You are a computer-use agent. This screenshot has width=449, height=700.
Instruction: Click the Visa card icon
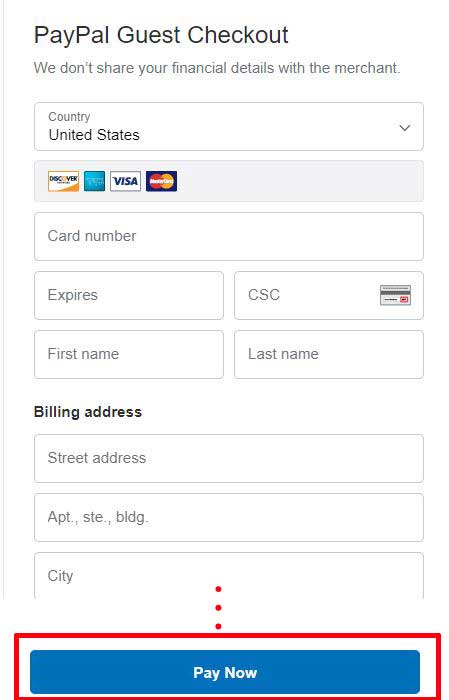pos(125,181)
